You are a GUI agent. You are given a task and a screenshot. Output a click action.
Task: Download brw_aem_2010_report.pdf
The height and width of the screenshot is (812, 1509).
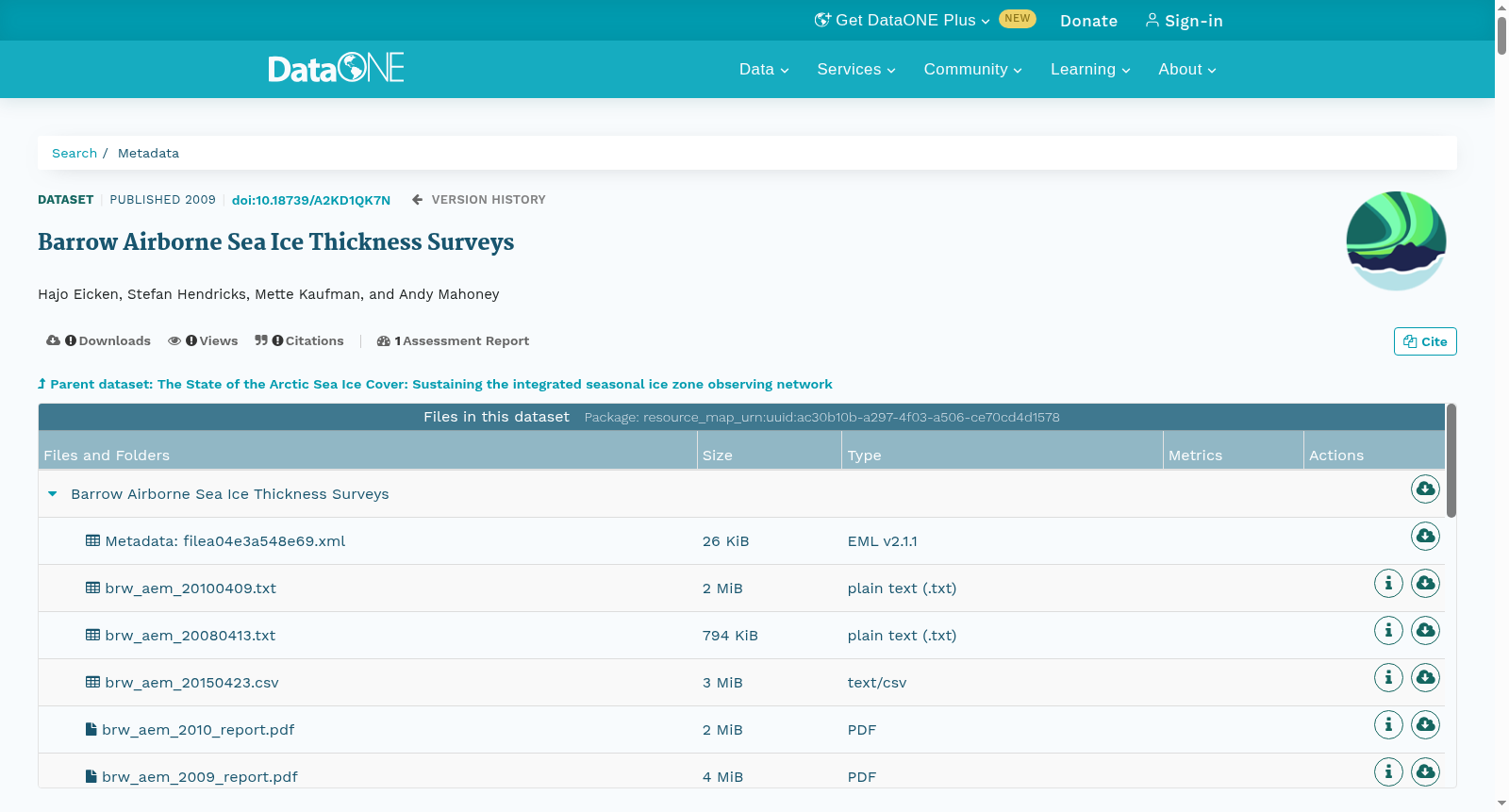pyautogui.click(x=1425, y=725)
